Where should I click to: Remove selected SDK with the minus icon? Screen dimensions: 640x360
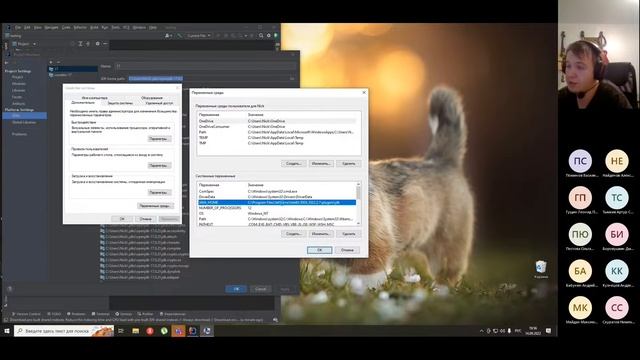(x=58, y=62)
